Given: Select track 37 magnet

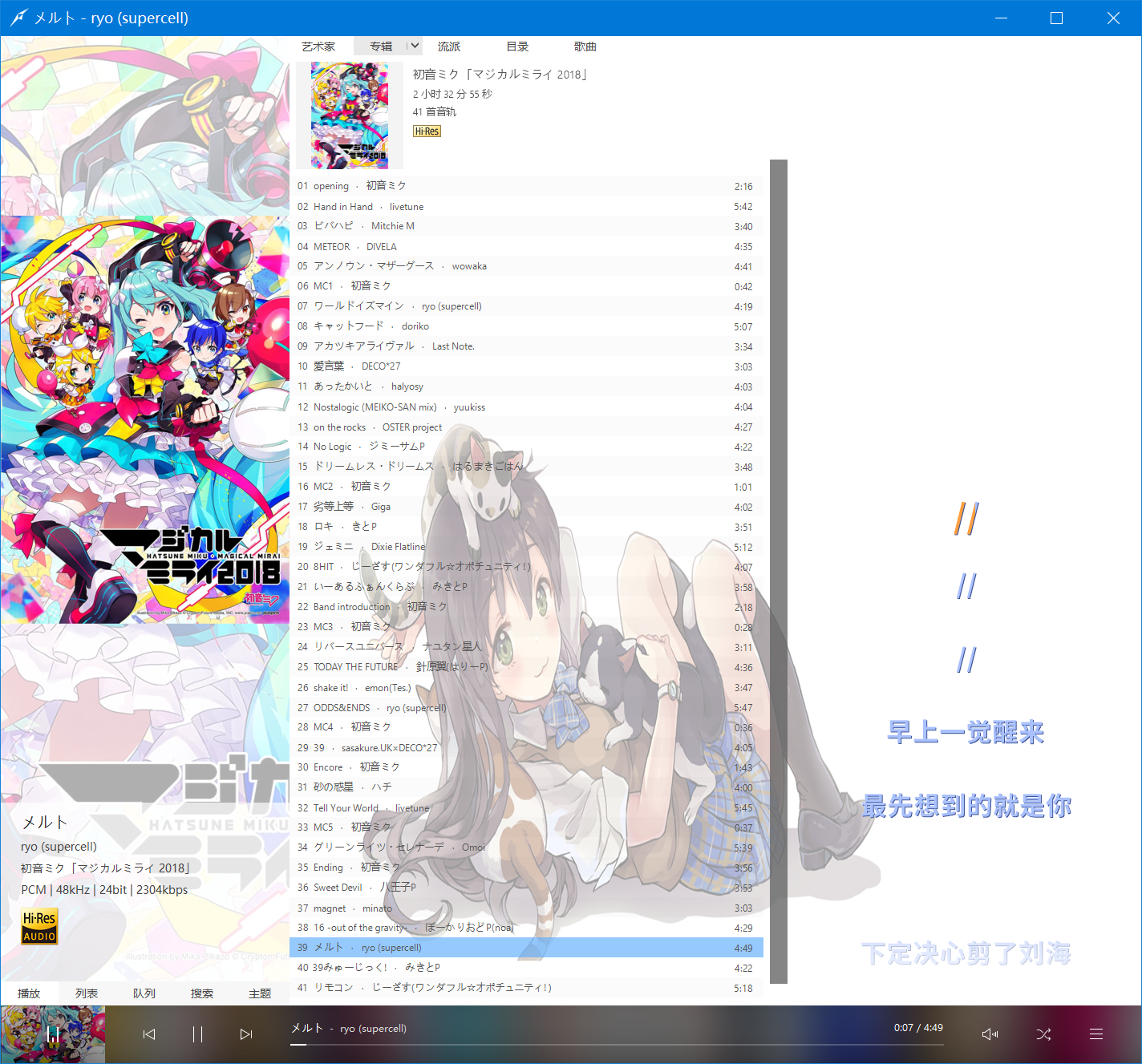Looking at the screenshot, I should click(x=526, y=908).
